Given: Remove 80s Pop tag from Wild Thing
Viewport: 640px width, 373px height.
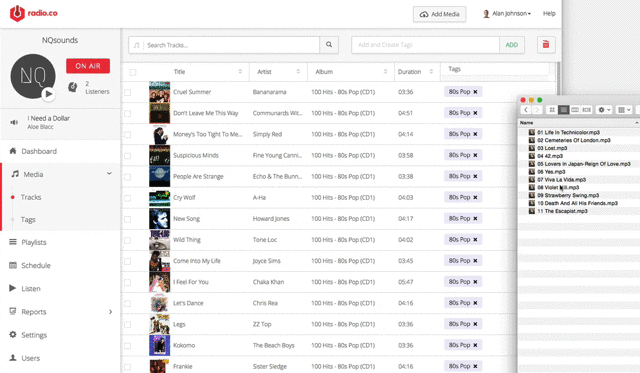Looking at the screenshot, I should tap(475, 240).
